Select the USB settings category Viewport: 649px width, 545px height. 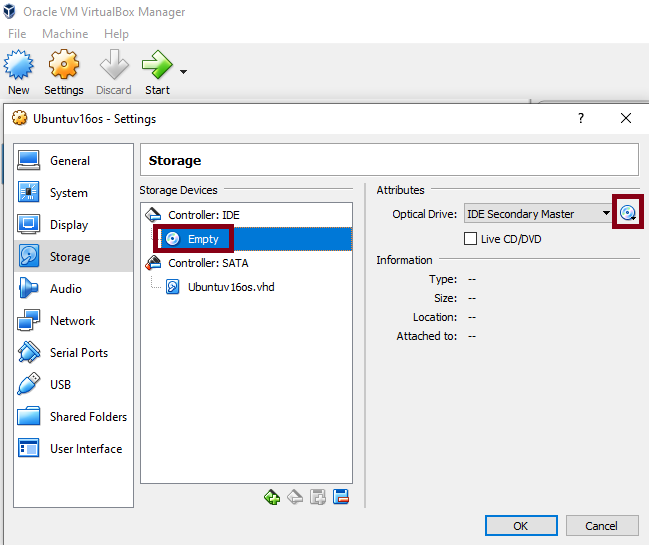pyautogui.click(x=74, y=384)
